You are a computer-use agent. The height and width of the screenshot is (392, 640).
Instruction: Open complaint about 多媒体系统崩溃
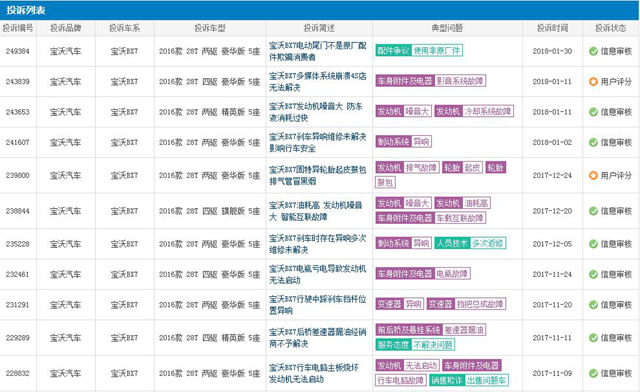(x=318, y=82)
